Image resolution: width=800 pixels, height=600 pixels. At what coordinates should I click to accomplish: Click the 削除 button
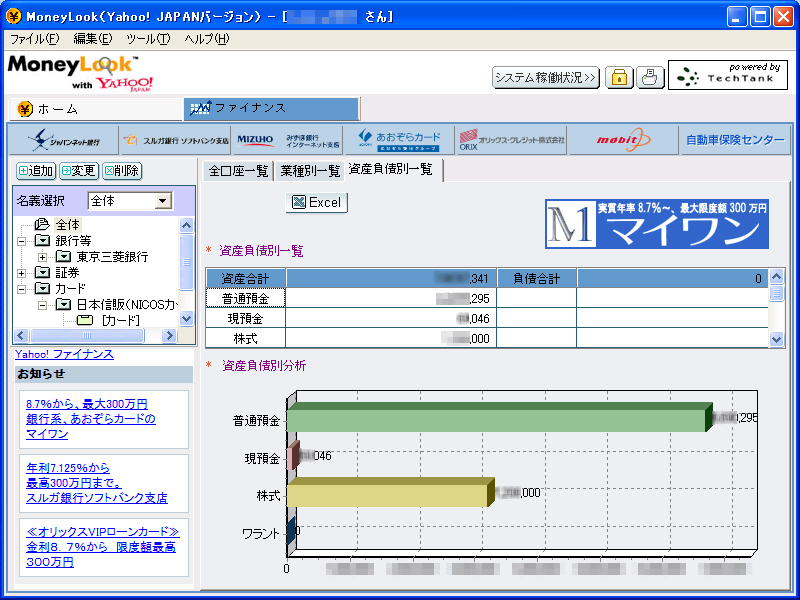(x=122, y=171)
